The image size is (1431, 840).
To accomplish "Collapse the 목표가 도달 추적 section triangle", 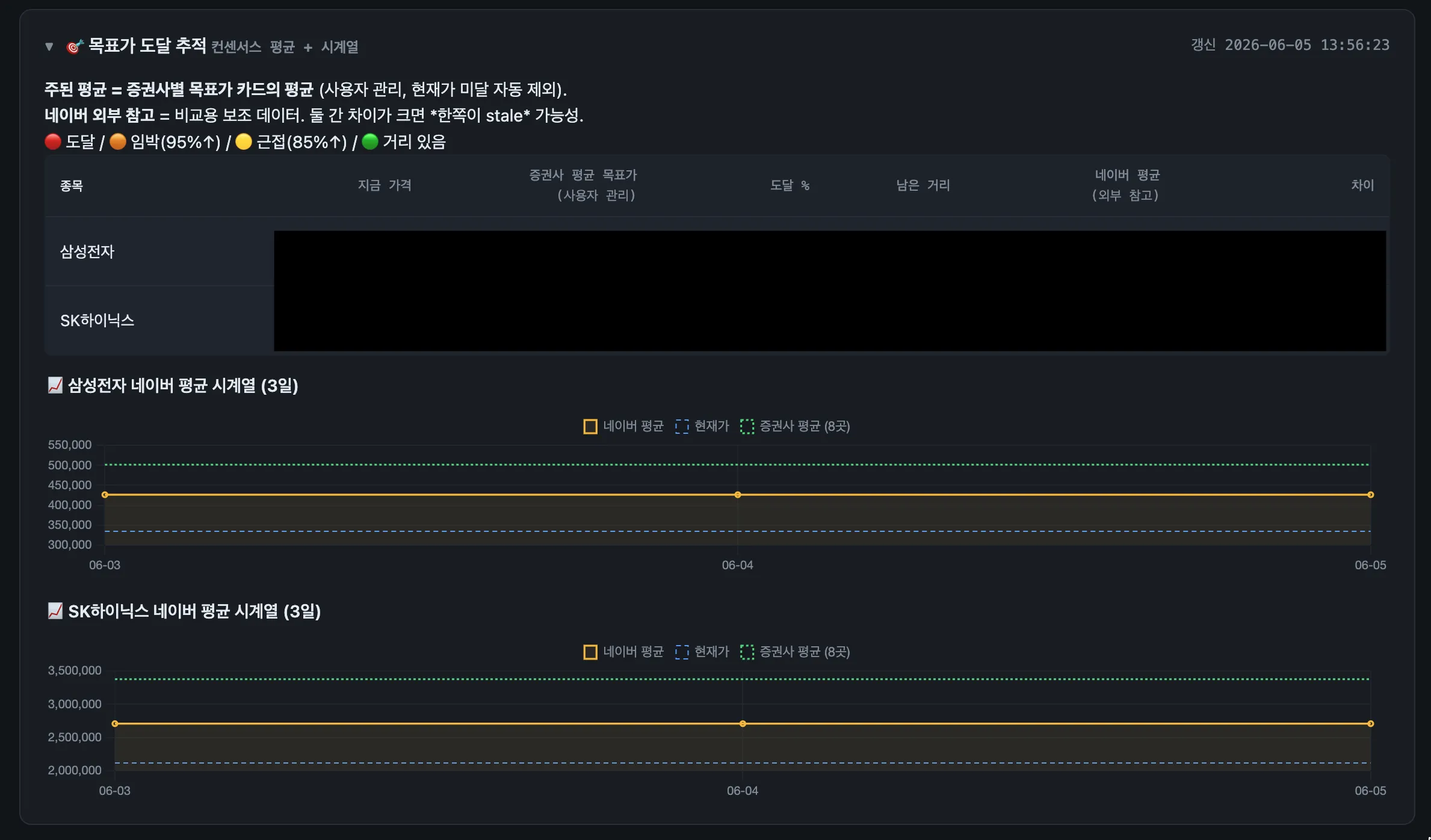I will pos(49,46).
